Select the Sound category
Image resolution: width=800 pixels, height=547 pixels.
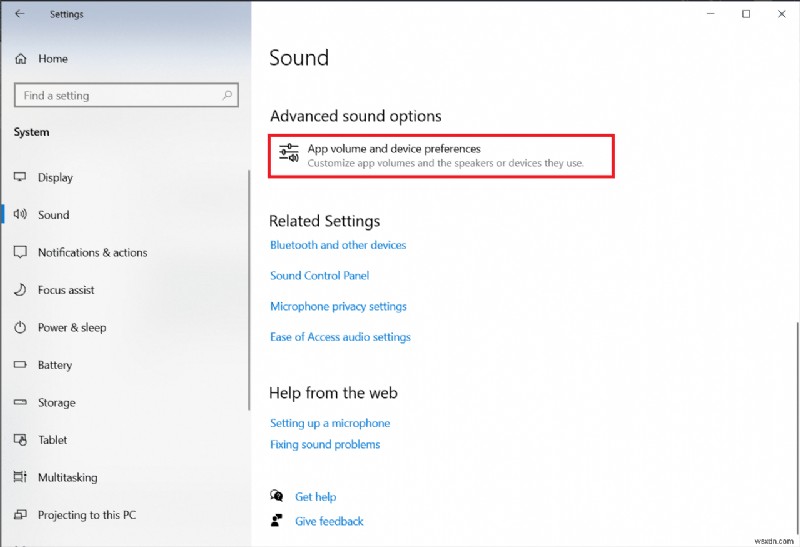click(53, 215)
